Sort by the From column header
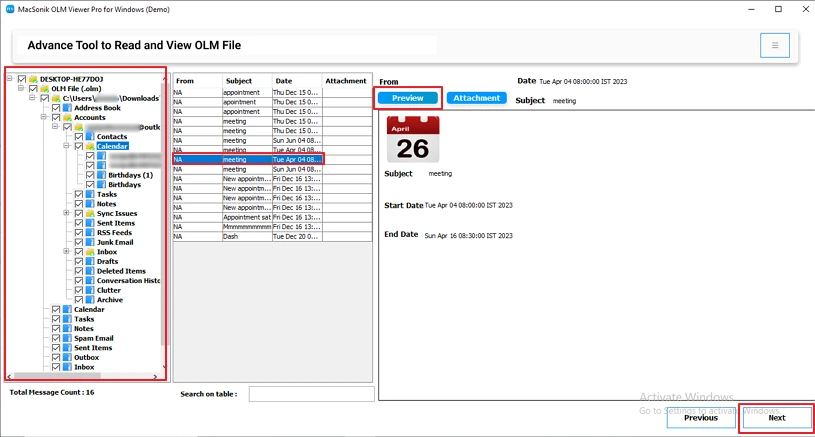The height and width of the screenshot is (437, 815). pyautogui.click(x=198, y=81)
